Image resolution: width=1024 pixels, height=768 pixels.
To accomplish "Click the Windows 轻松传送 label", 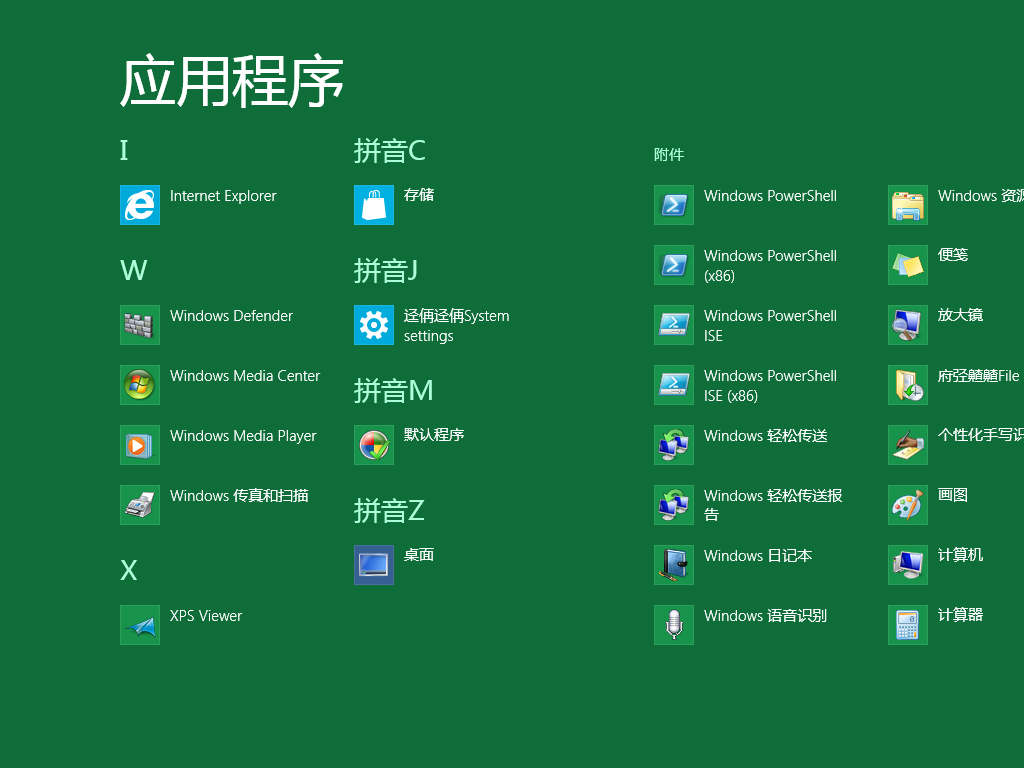I will point(765,436).
